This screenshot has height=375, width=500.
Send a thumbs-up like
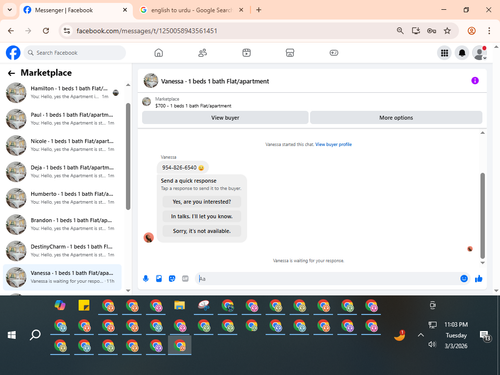point(479,279)
